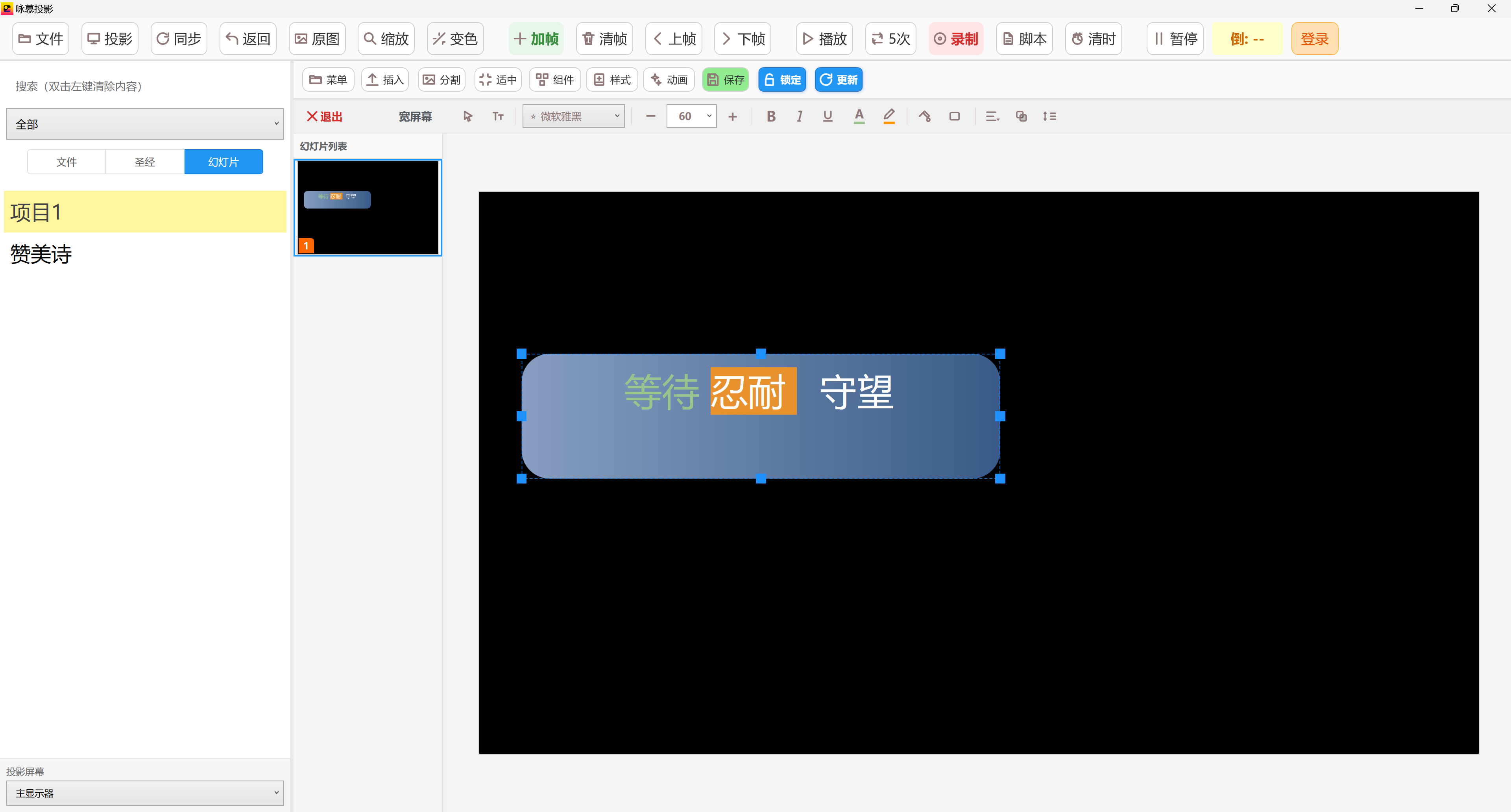
Task: Click the text size Tt tool
Action: point(498,116)
